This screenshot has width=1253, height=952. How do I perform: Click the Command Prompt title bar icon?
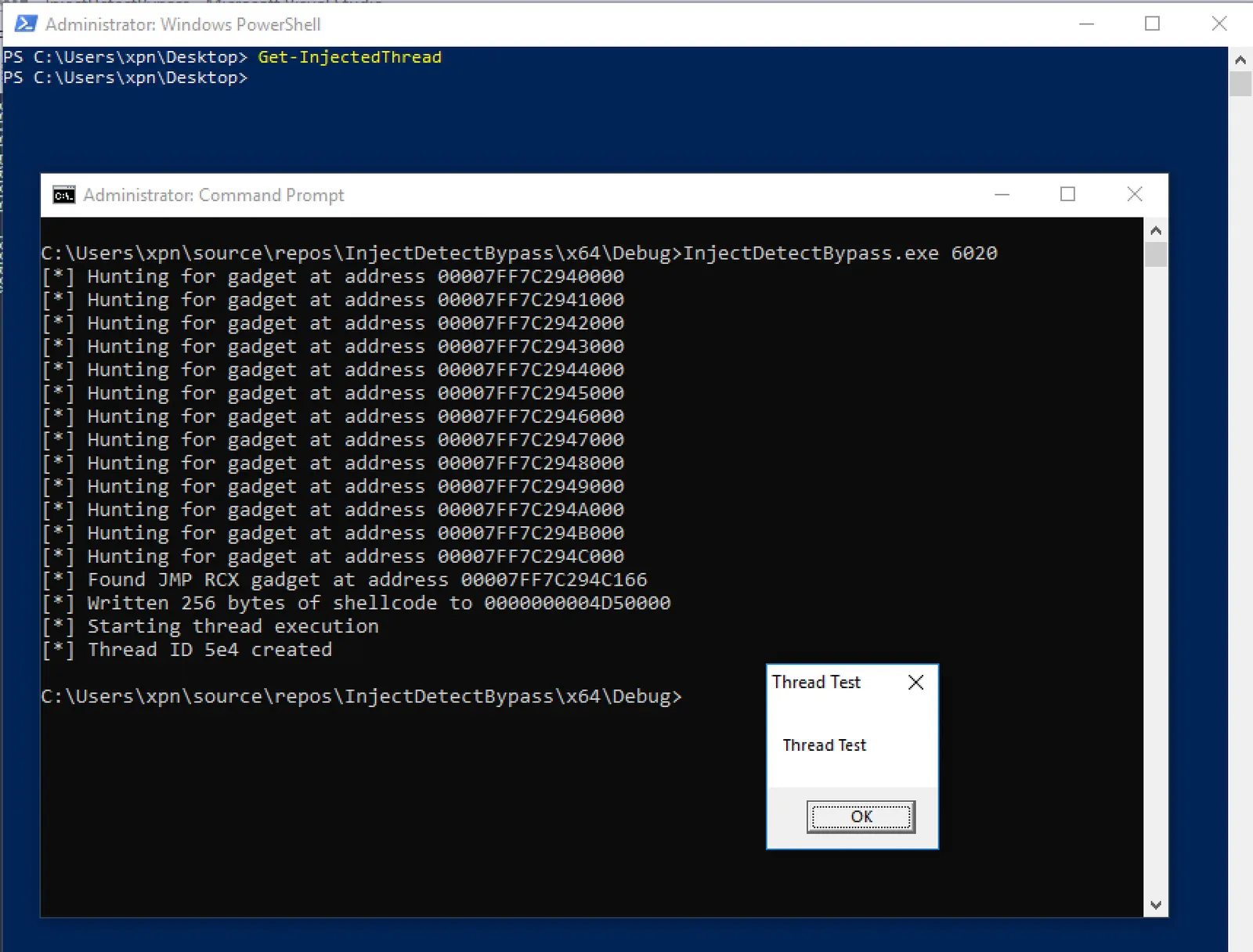63,195
